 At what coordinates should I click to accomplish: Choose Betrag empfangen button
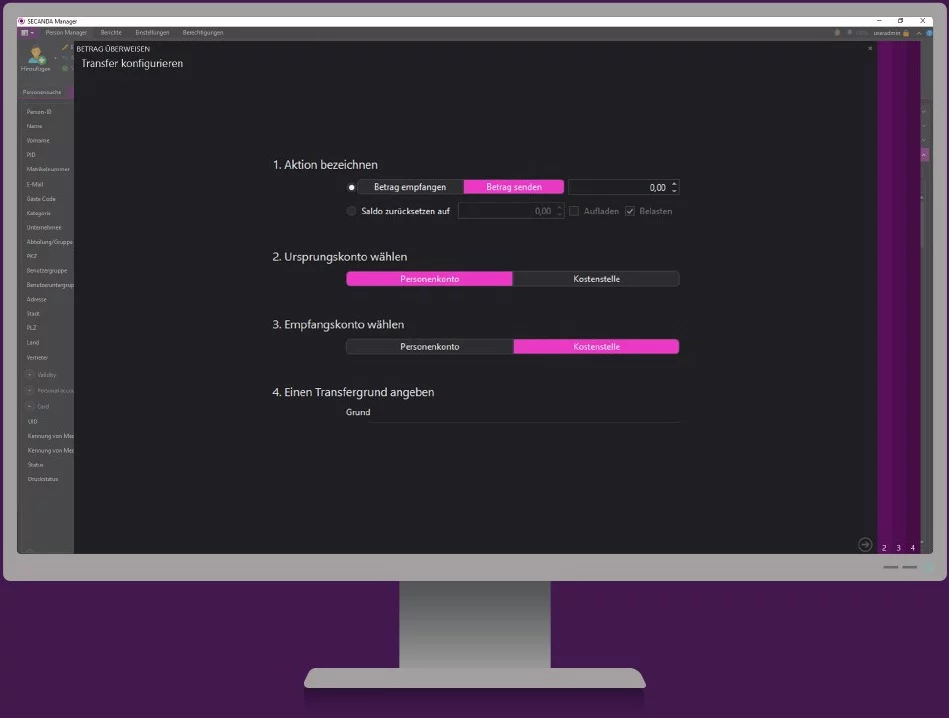tap(410, 187)
